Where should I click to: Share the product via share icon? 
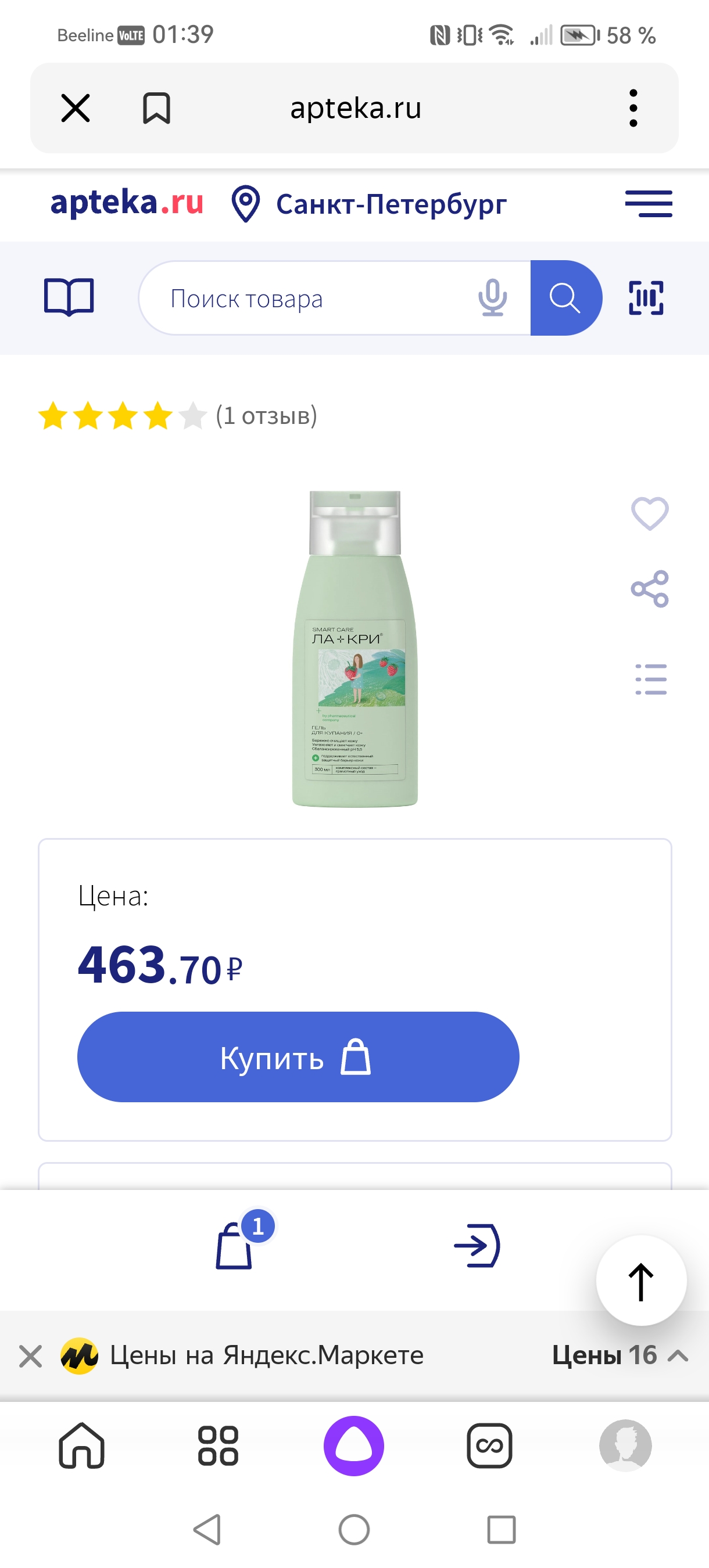coord(650,589)
